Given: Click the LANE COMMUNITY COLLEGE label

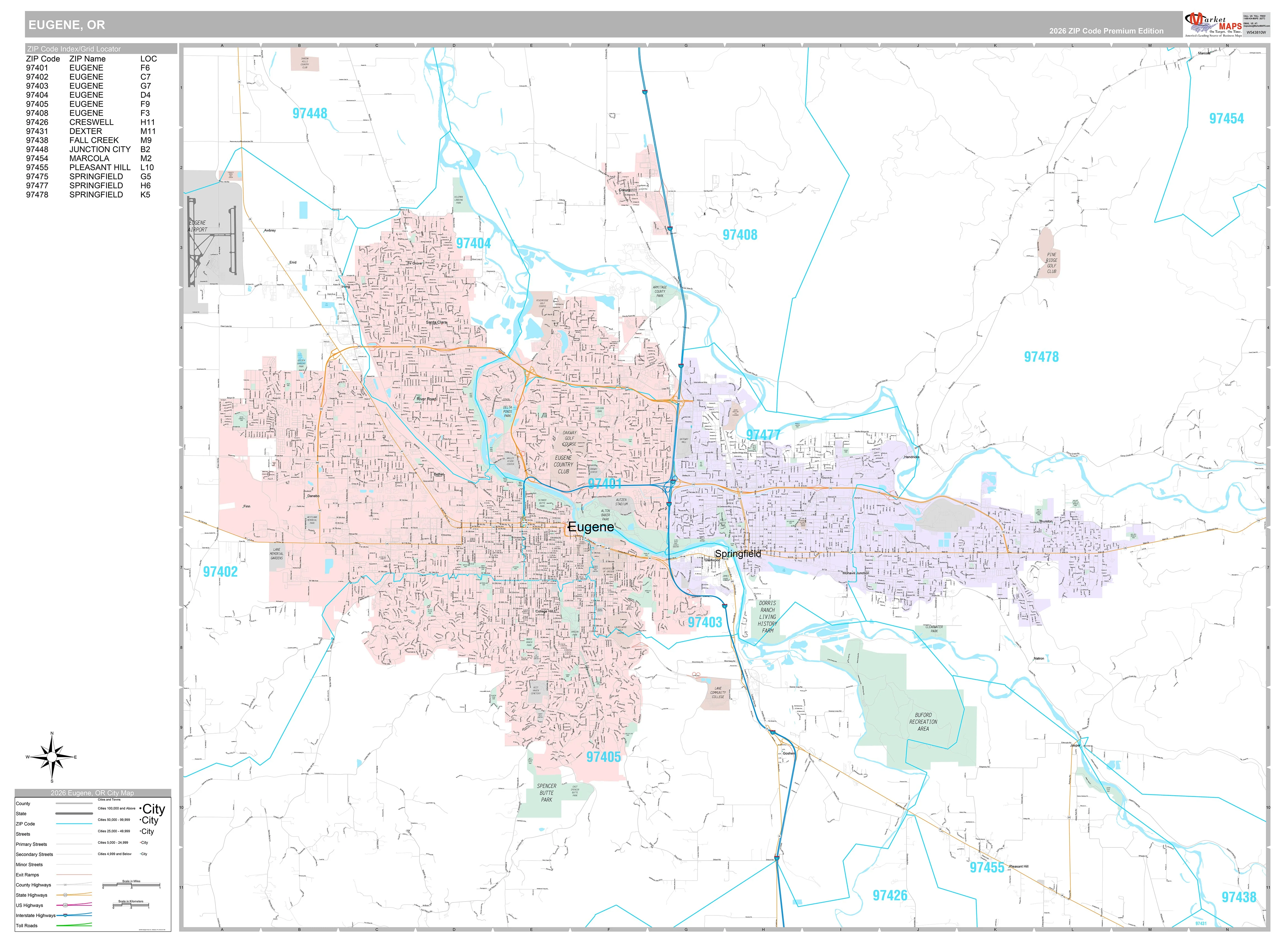Looking at the screenshot, I should [x=718, y=693].
